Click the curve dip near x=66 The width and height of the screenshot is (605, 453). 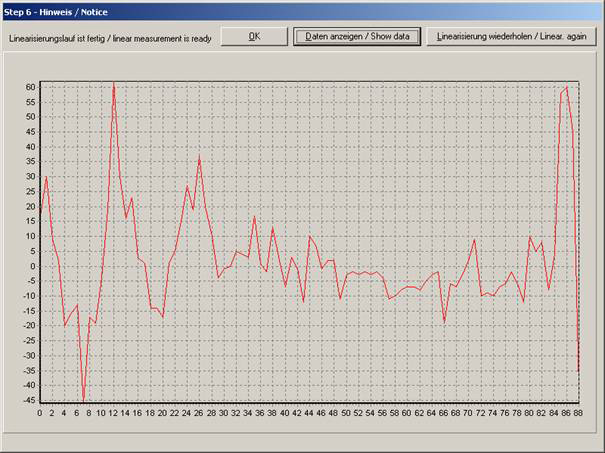(x=444, y=321)
